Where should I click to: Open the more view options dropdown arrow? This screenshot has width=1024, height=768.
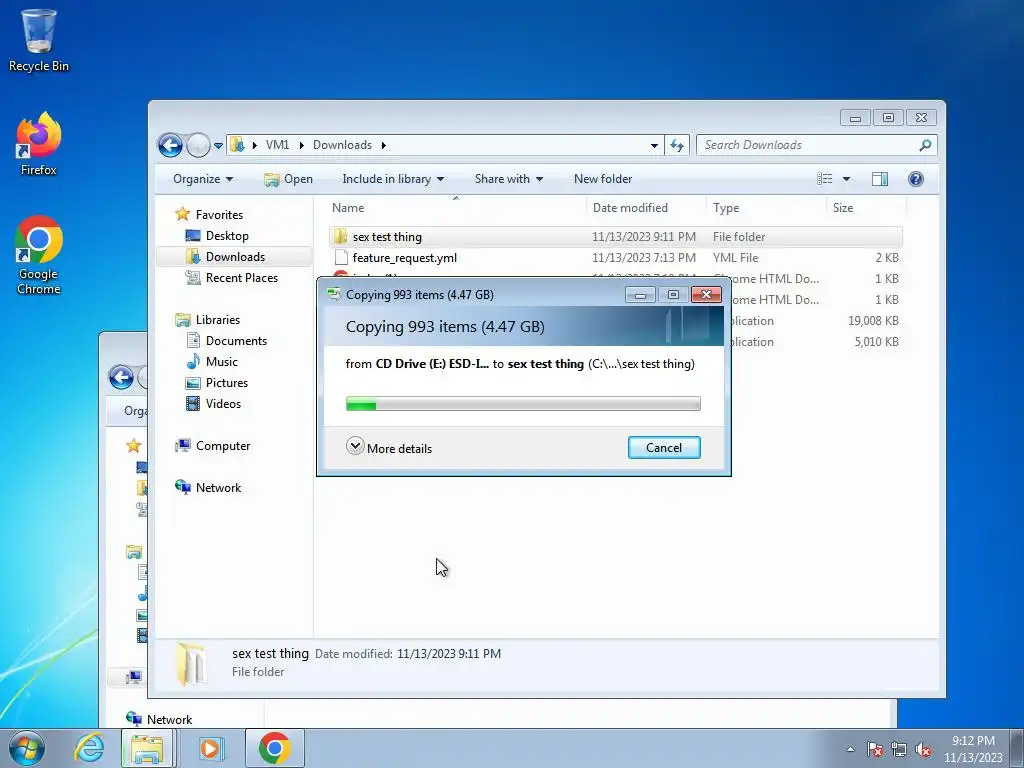click(846, 179)
